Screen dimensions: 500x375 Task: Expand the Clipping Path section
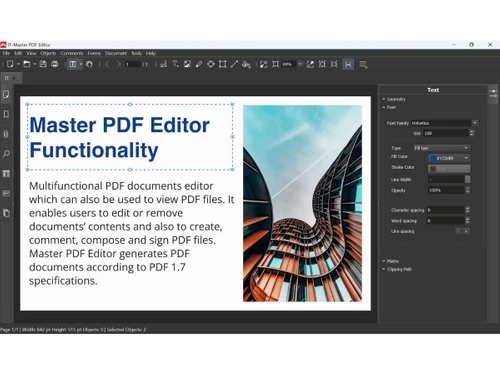(x=397, y=269)
